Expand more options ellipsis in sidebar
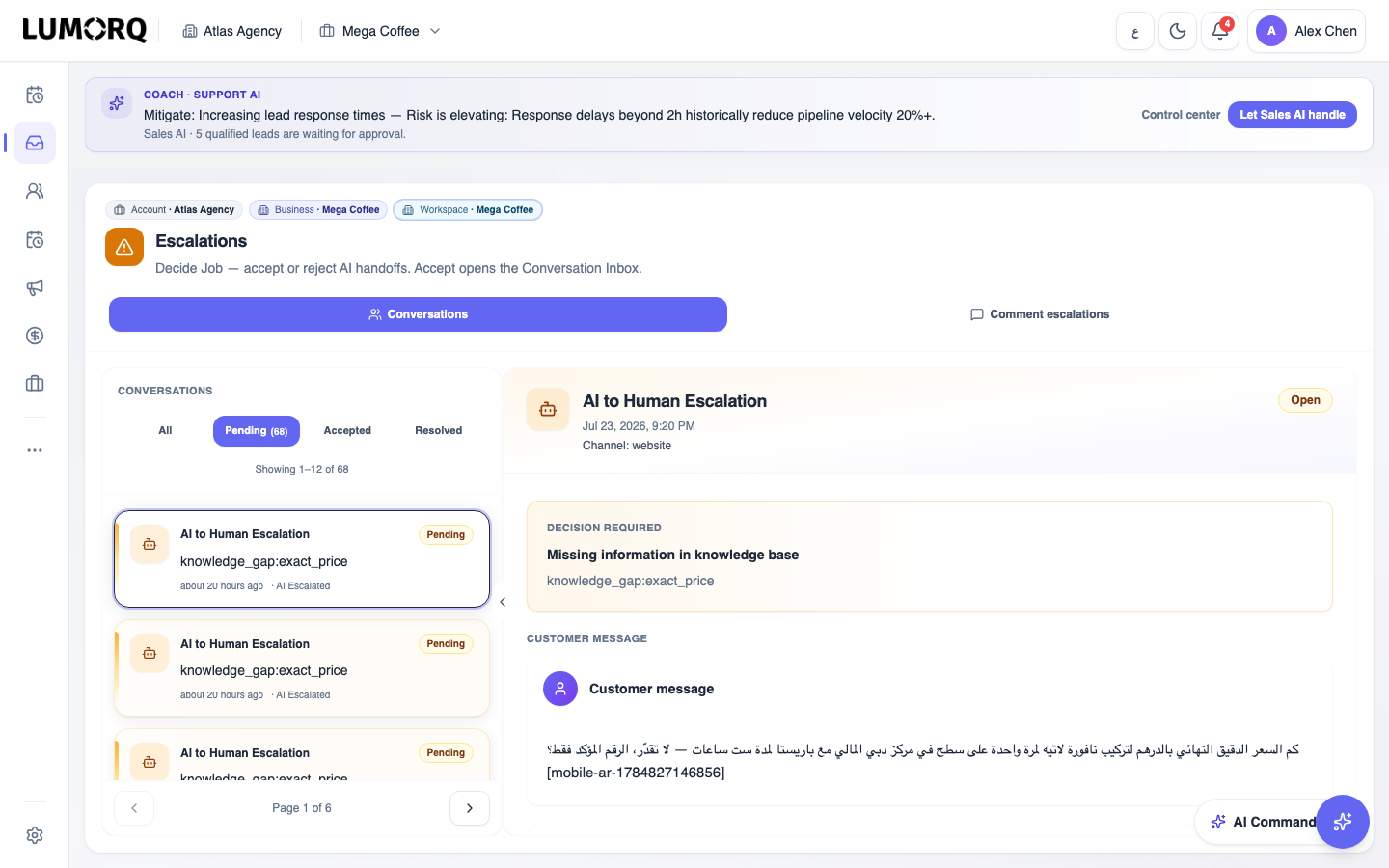This screenshot has height=868, width=1389. click(x=35, y=450)
